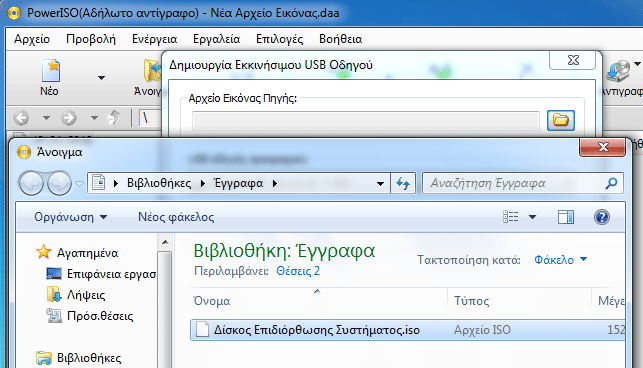Expand the Νέο button dropdown arrow
643x368 pixels.
tap(101, 78)
